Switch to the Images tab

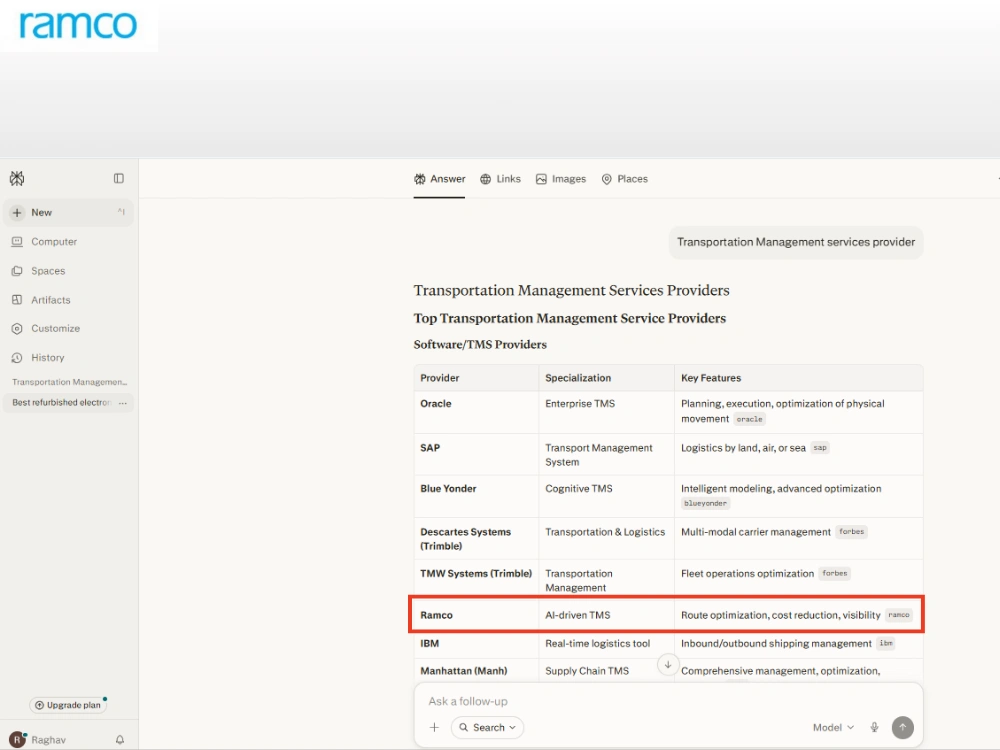tap(561, 179)
